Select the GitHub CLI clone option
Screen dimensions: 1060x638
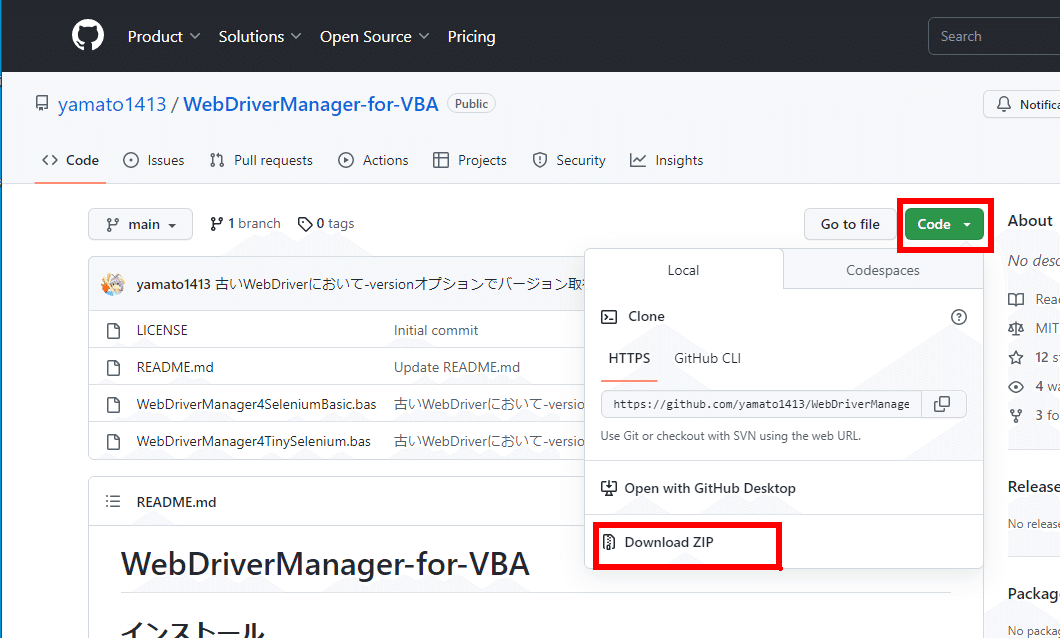click(x=707, y=358)
